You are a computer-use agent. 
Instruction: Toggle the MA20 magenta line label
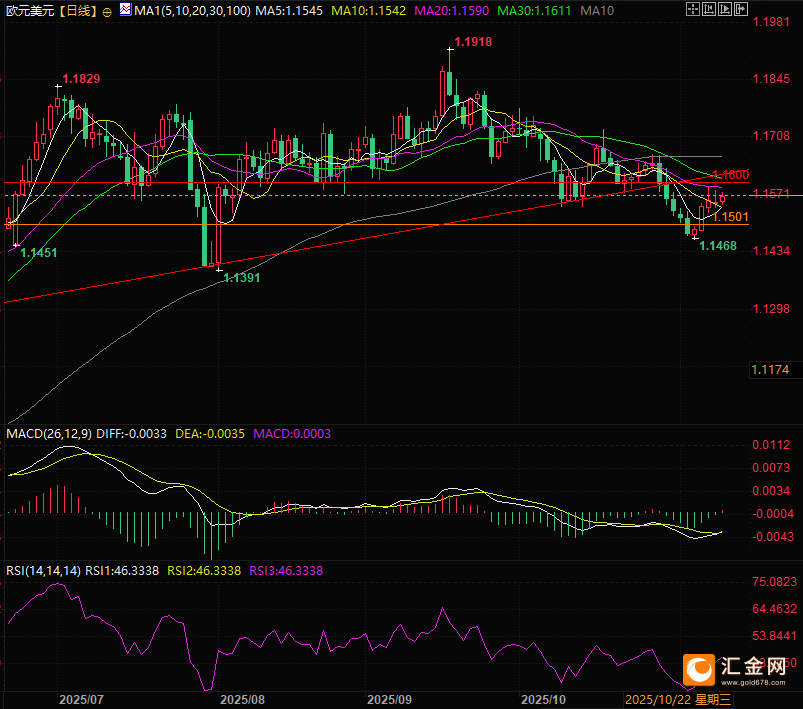pos(450,12)
